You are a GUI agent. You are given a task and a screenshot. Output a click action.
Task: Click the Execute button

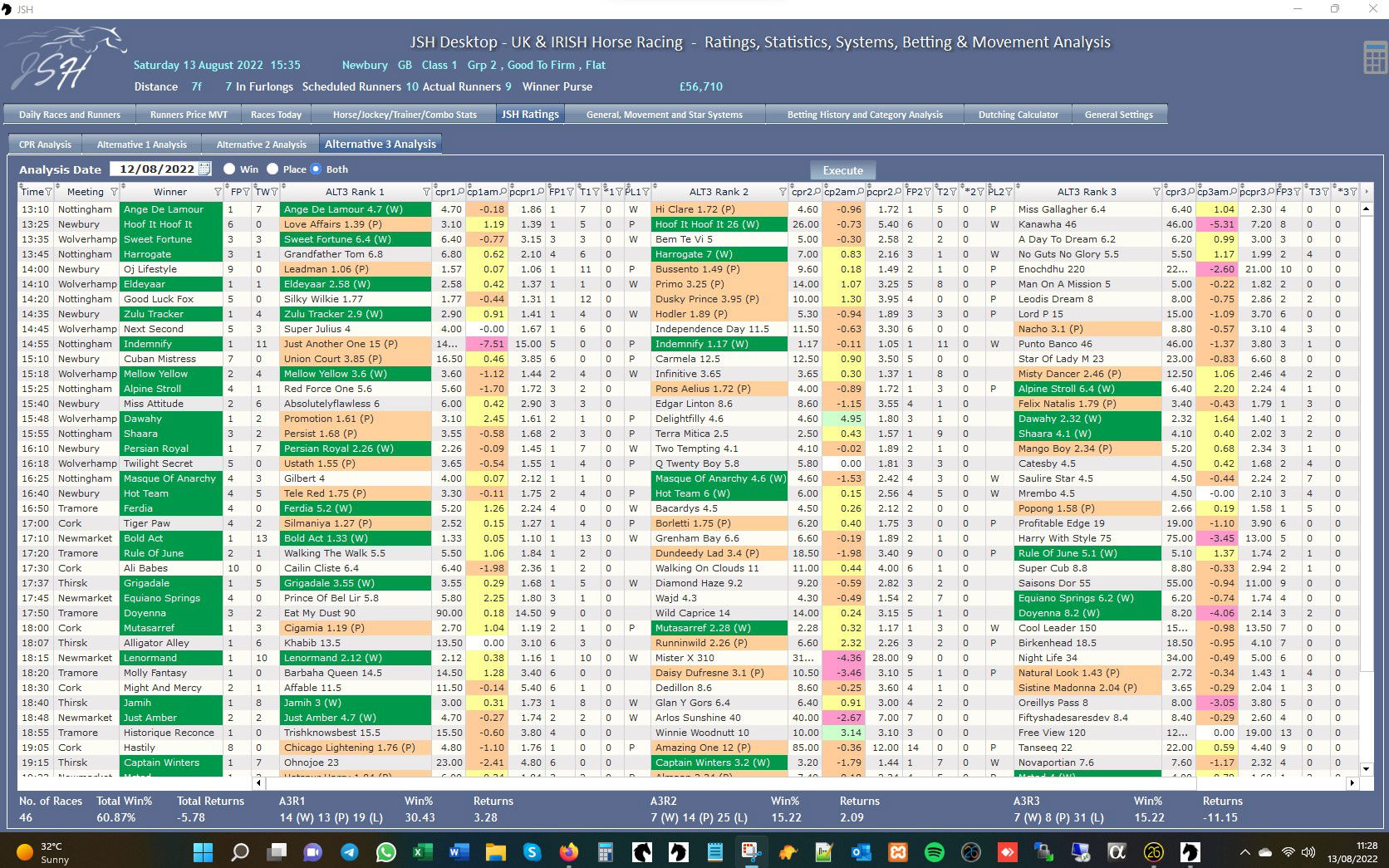point(843,170)
